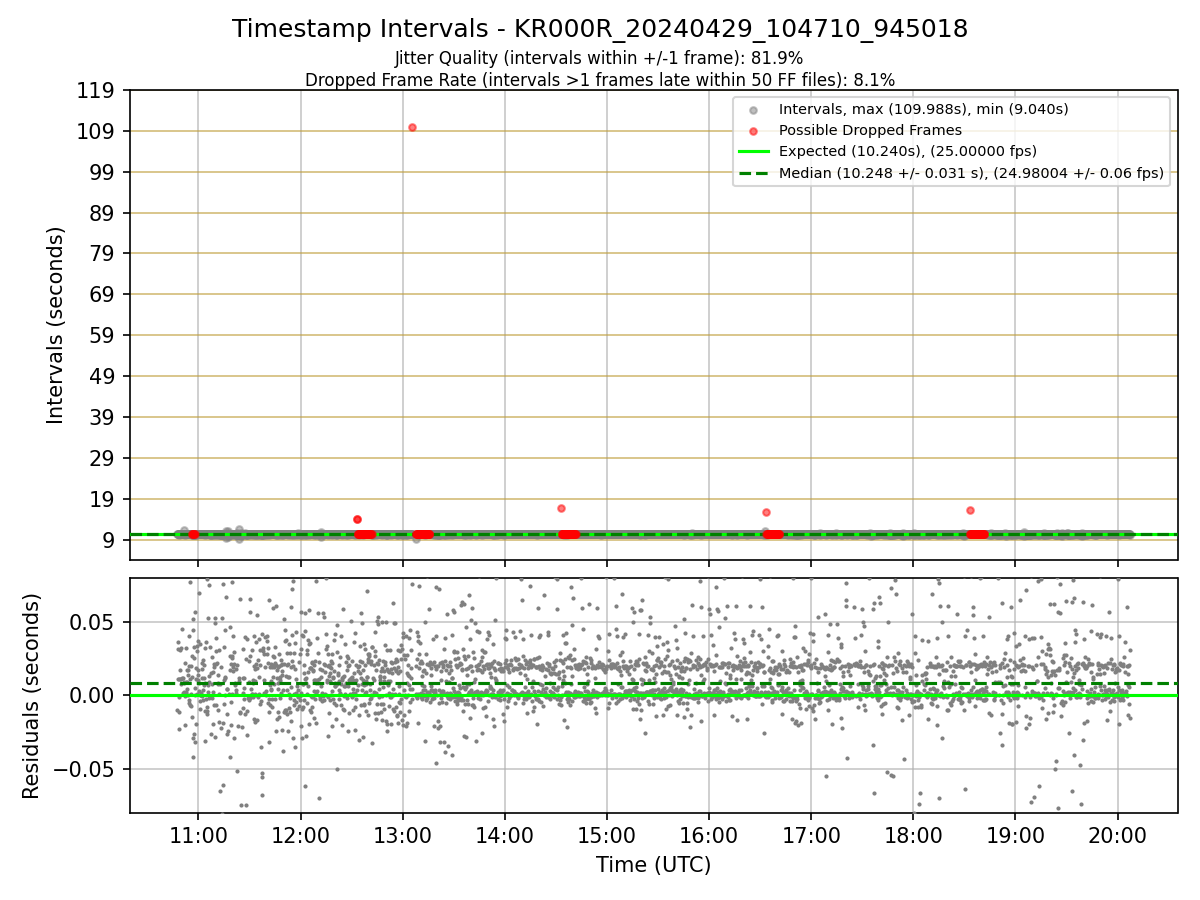
Task: Click the gray Intervals marker in the legend
Action: point(753,110)
